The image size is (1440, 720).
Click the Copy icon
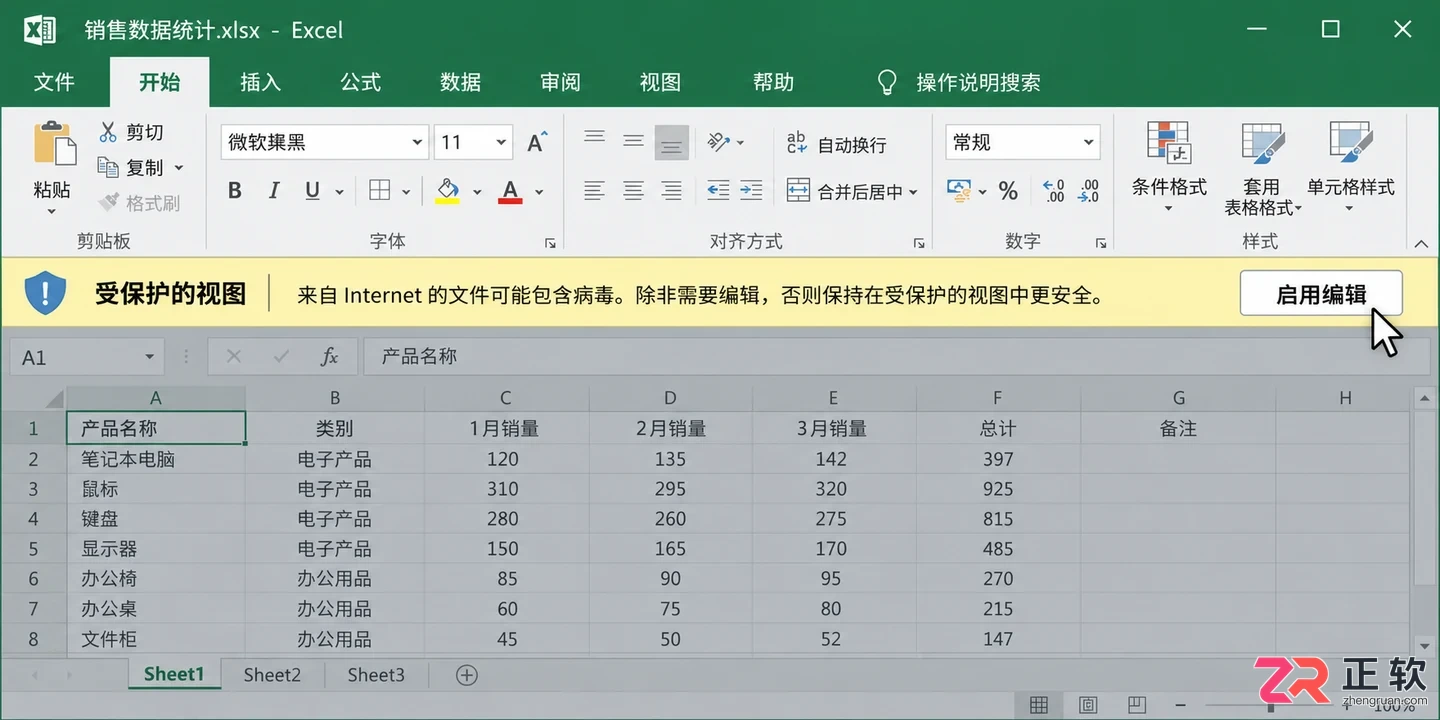(109, 167)
